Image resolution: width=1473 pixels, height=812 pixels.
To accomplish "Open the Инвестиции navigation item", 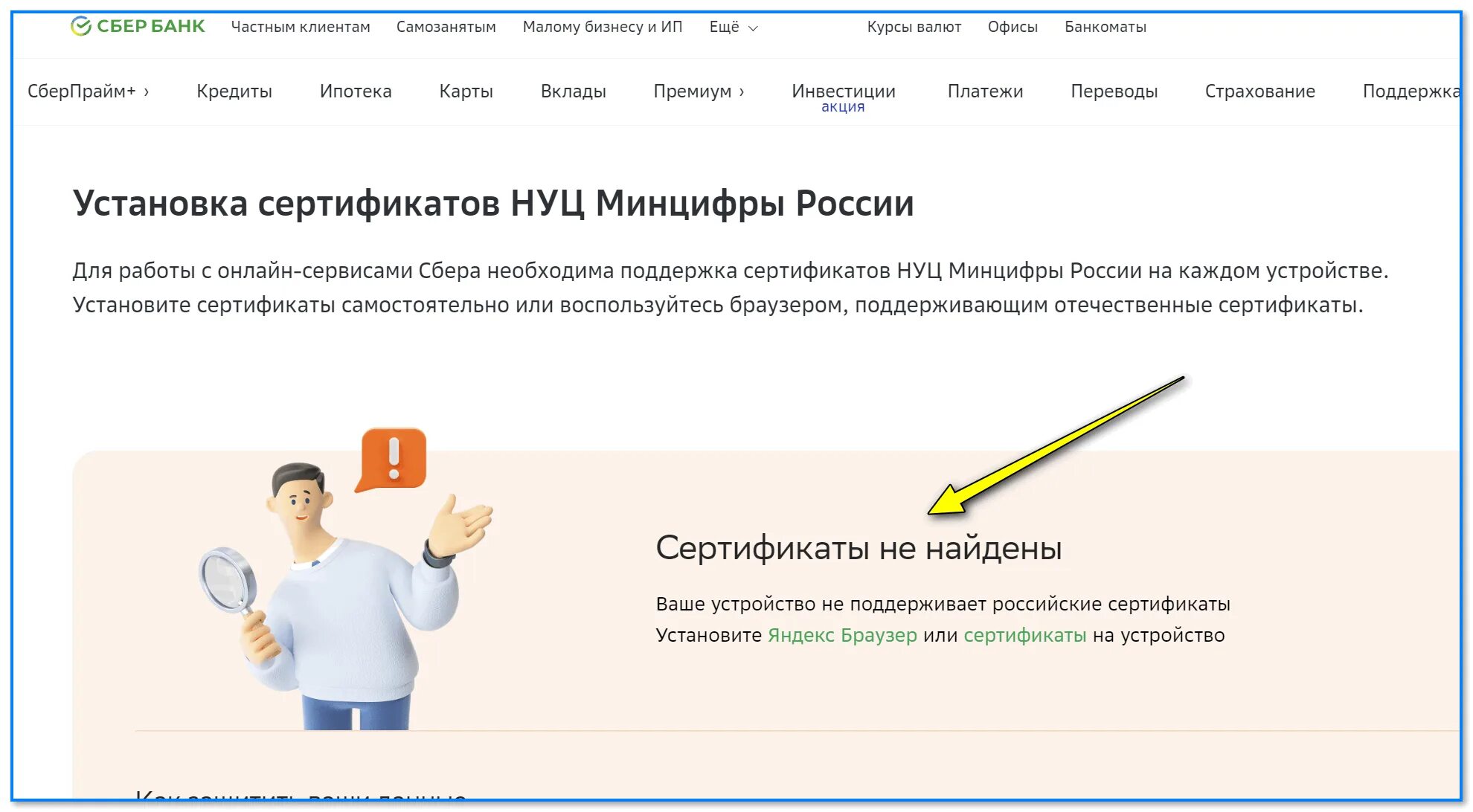I will [844, 91].
